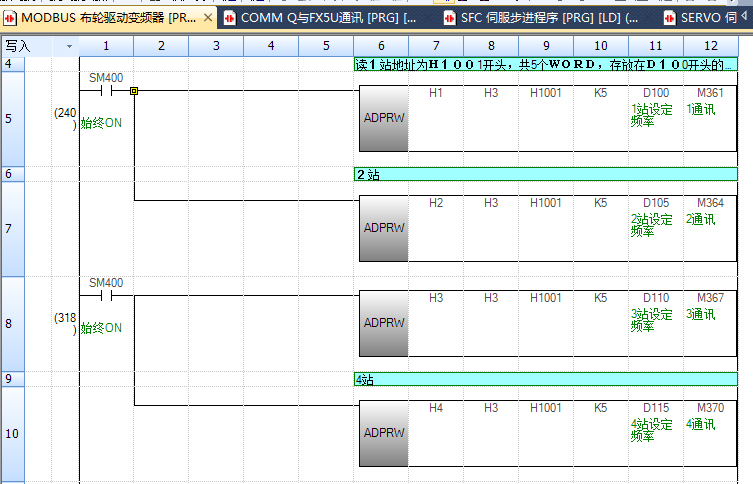
Task: Open the 写入 mode dropdown
Action: pos(69,46)
